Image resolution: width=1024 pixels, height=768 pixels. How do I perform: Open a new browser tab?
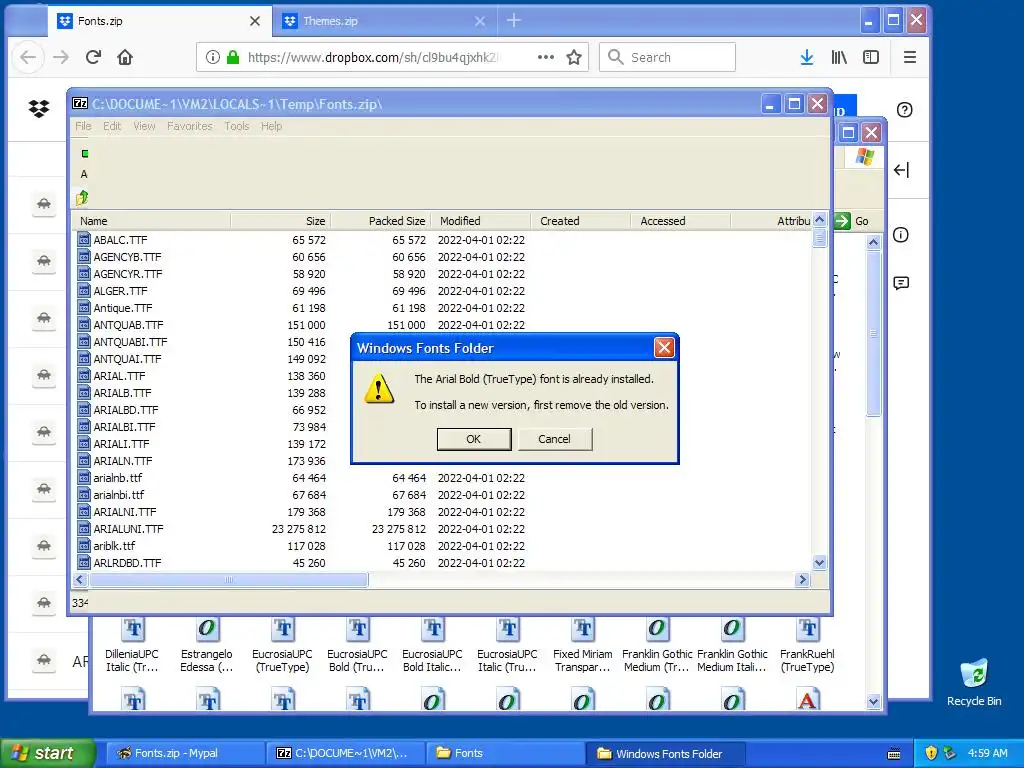point(514,21)
